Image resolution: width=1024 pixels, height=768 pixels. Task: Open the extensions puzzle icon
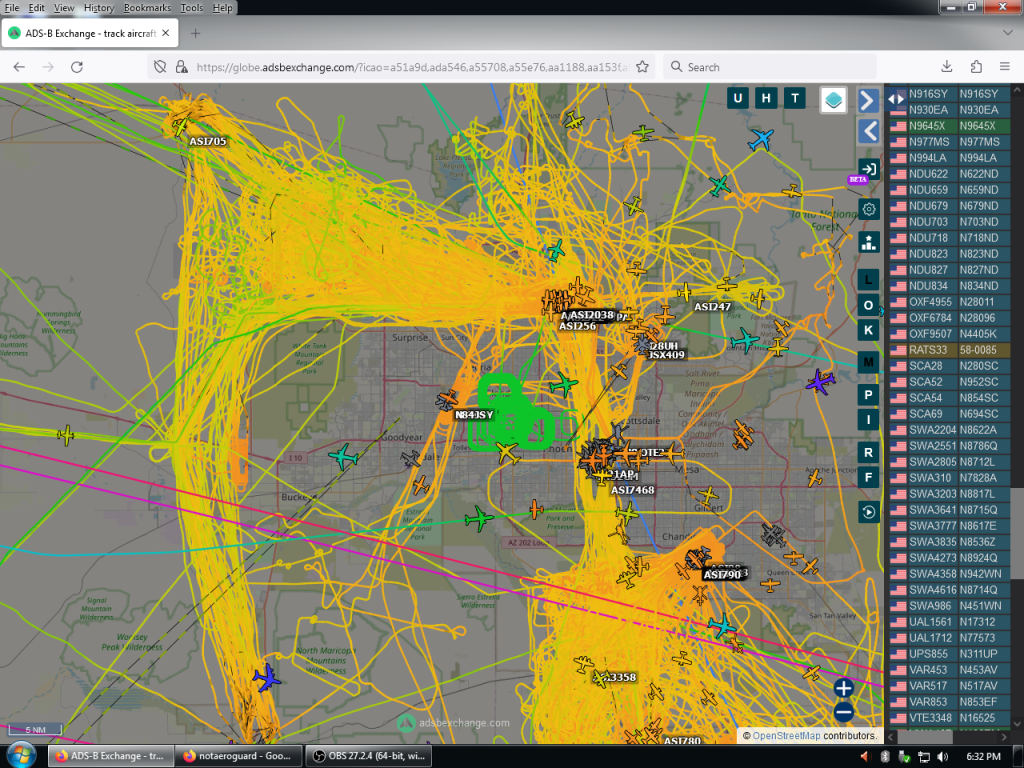[x=976, y=67]
